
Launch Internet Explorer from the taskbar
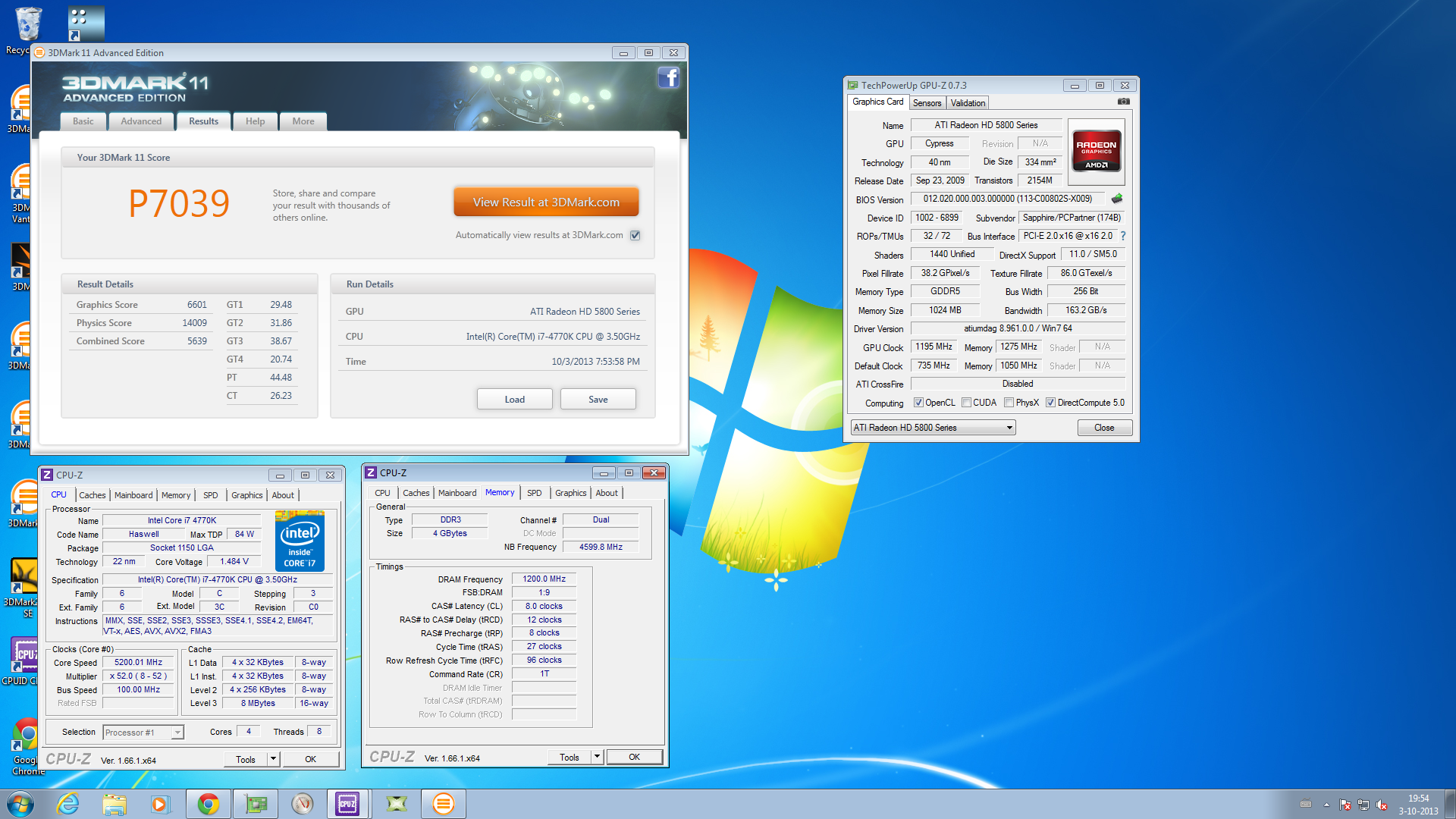click(x=68, y=804)
